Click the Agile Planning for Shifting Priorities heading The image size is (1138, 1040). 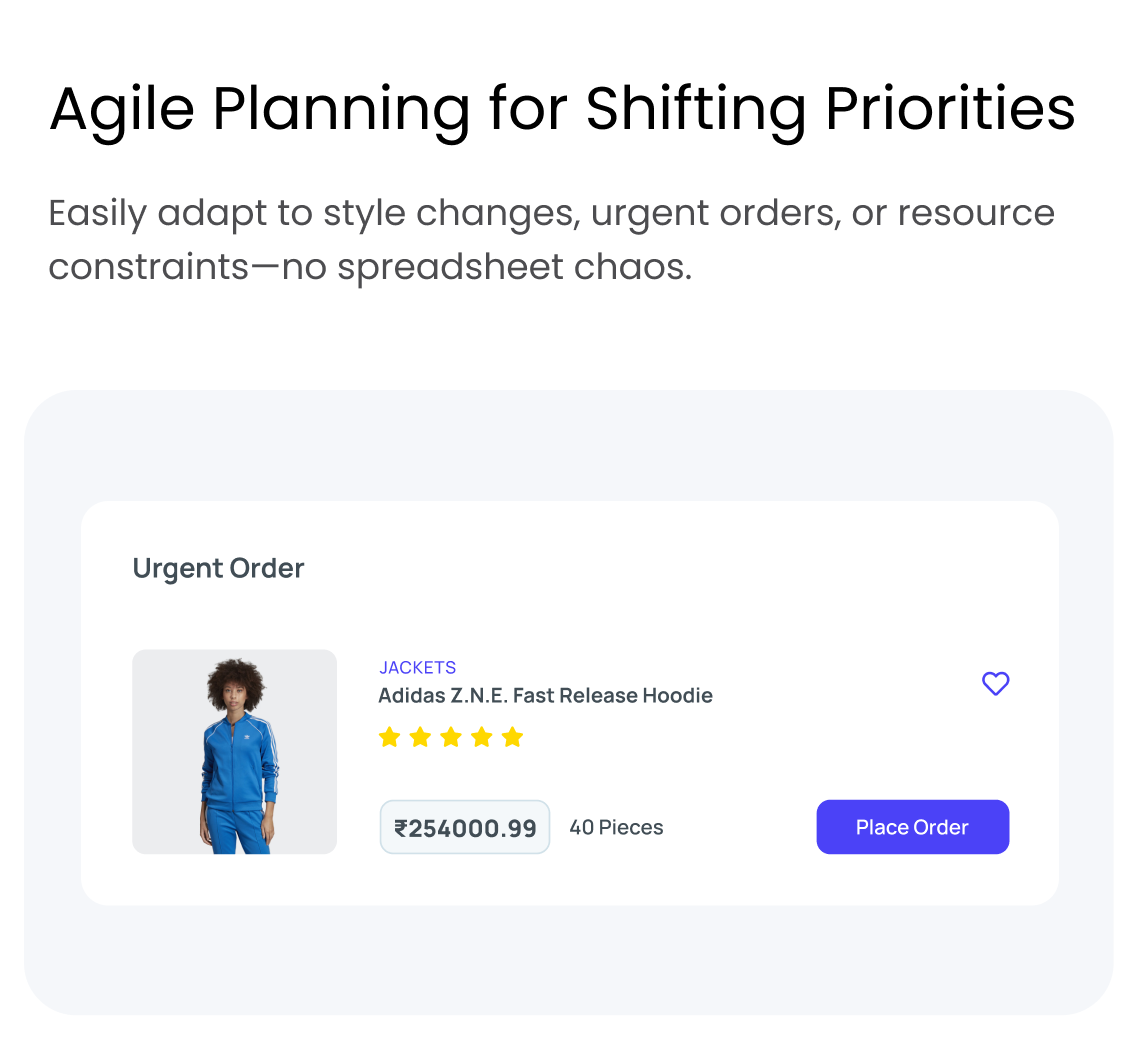point(562,108)
